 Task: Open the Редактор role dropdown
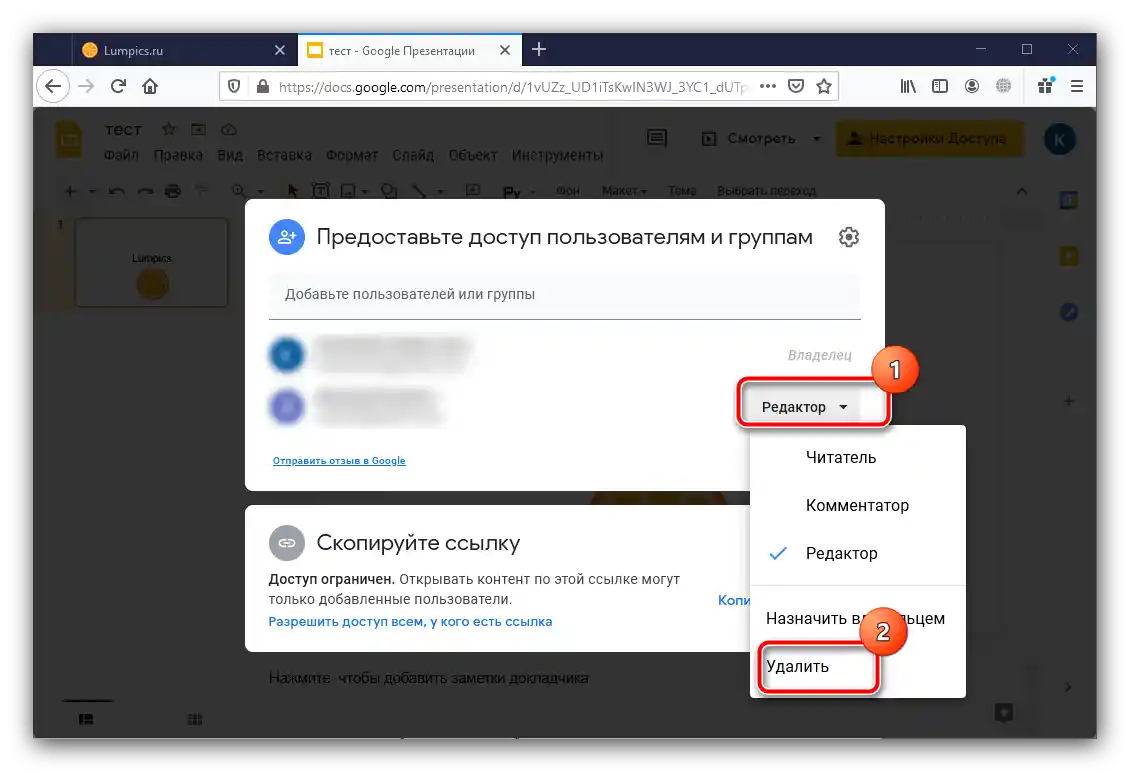click(x=804, y=407)
